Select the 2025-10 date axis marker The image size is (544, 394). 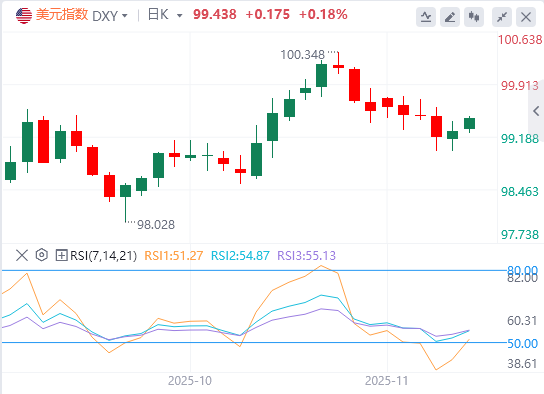[190, 381]
